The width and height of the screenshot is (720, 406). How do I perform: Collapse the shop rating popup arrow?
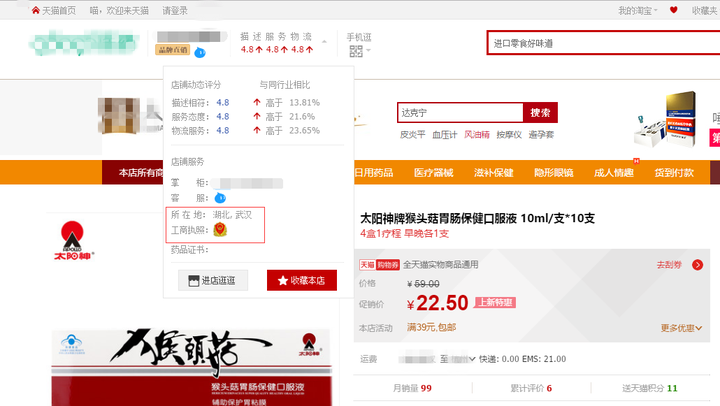pyautogui.click(x=324, y=42)
